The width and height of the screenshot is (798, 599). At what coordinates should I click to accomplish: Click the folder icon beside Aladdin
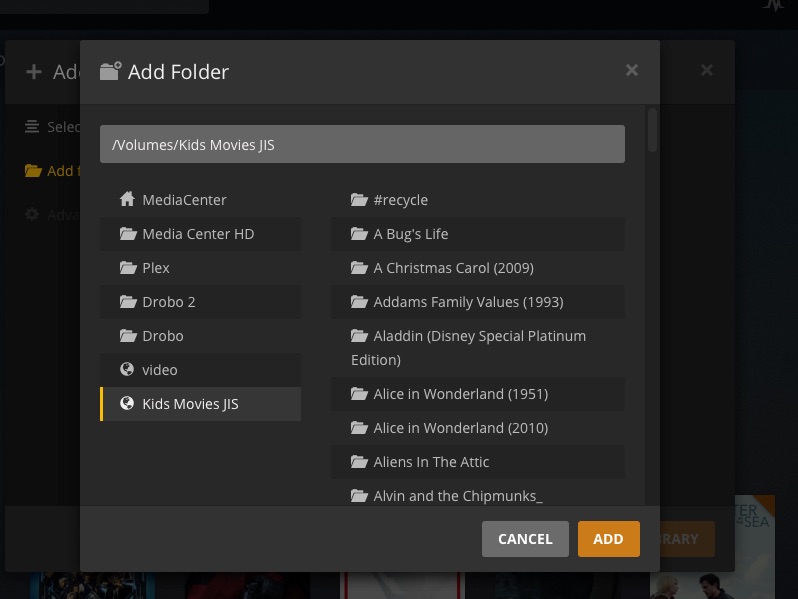tap(359, 336)
